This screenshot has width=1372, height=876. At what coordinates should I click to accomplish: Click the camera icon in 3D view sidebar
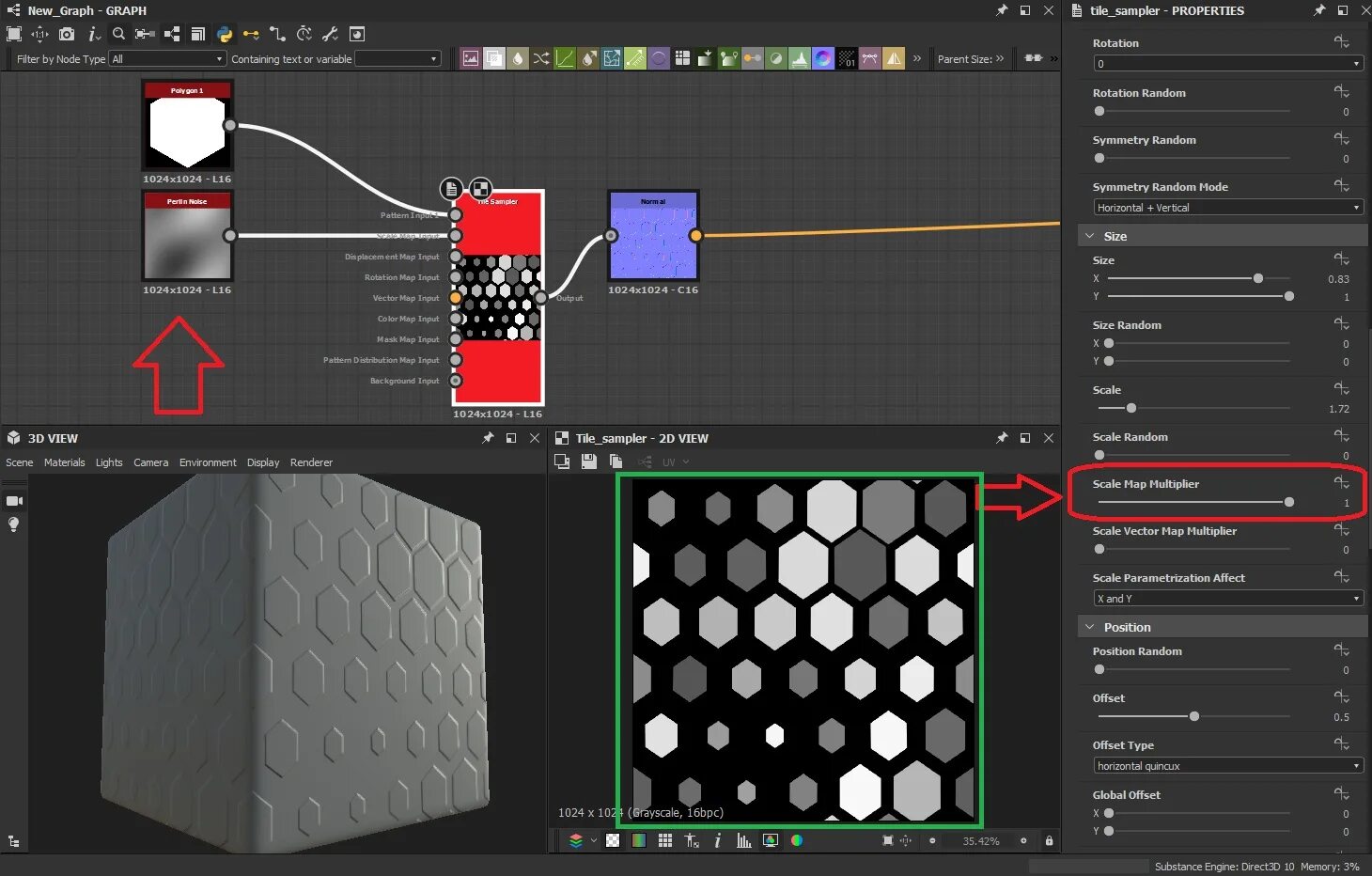click(14, 501)
